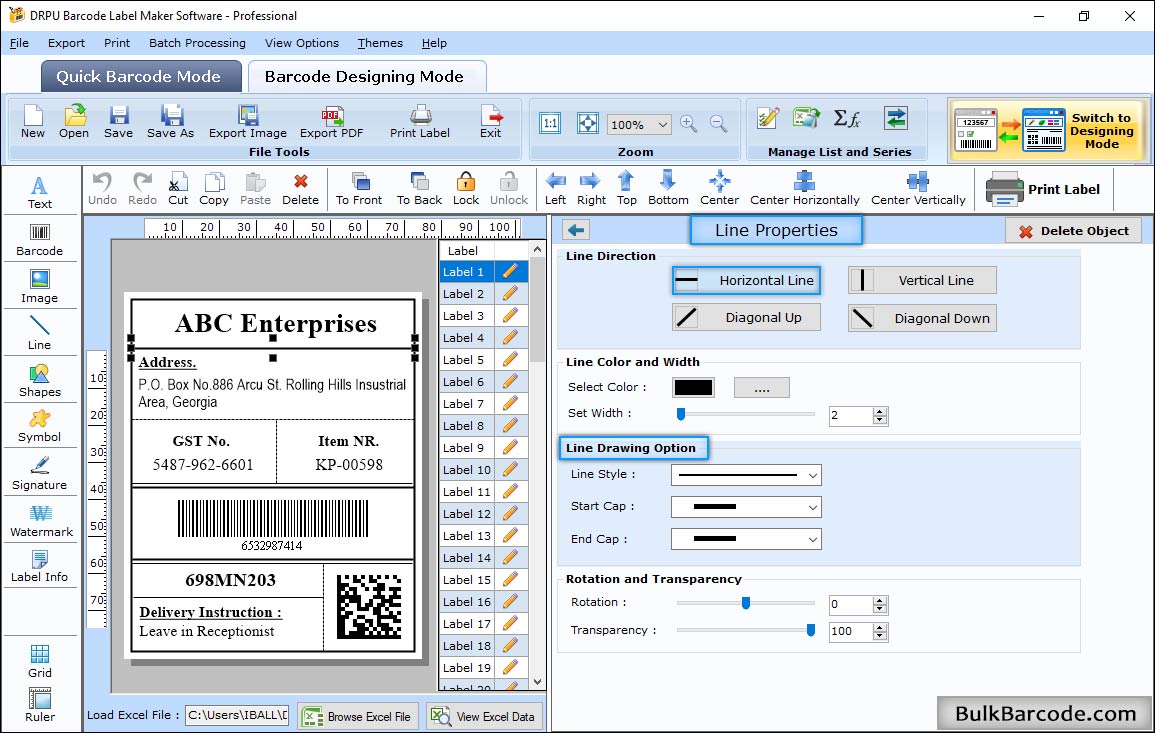Screen dimensions: 1155x733
Task: Click the Save icon
Action: tap(119, 122)
